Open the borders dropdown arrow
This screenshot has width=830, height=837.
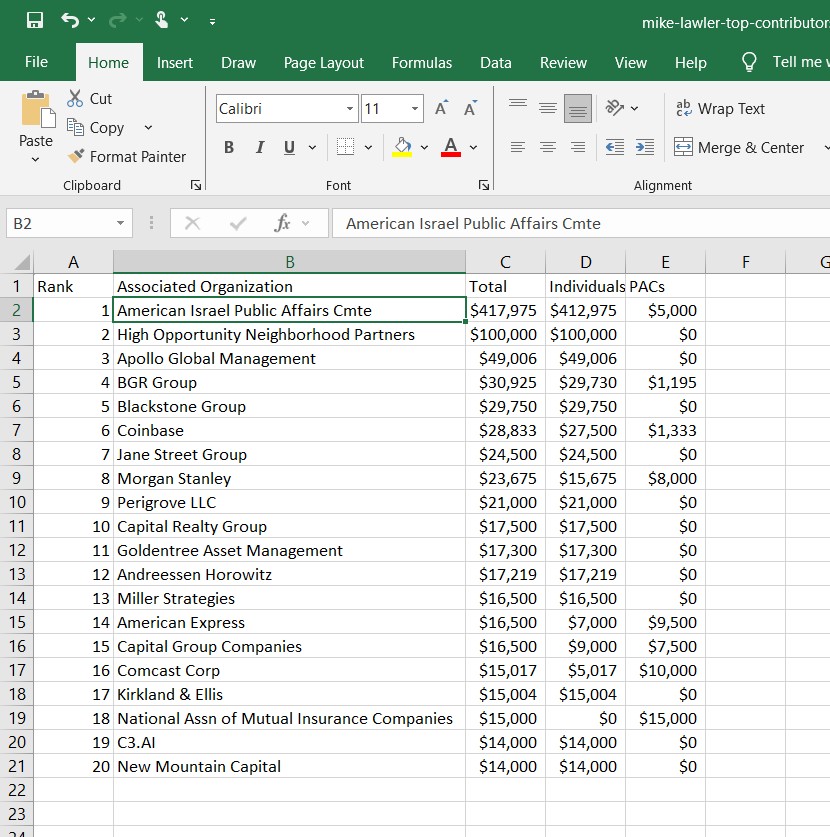(368, 147)
